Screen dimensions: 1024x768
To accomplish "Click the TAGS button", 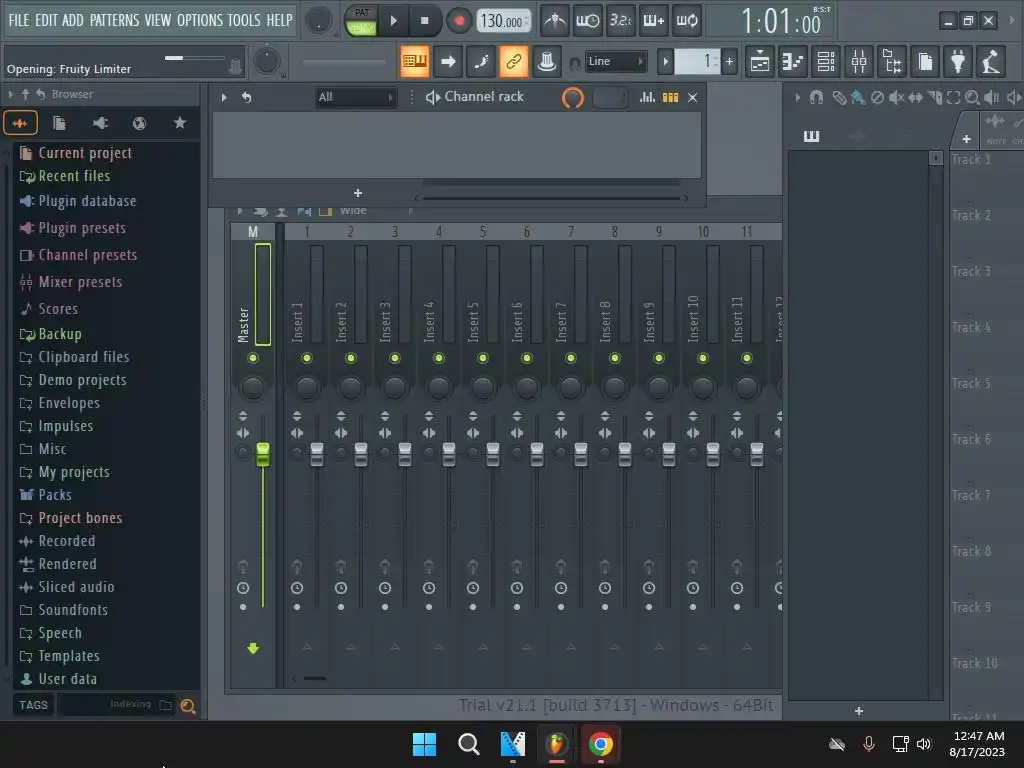I will [x=33, y=705].
